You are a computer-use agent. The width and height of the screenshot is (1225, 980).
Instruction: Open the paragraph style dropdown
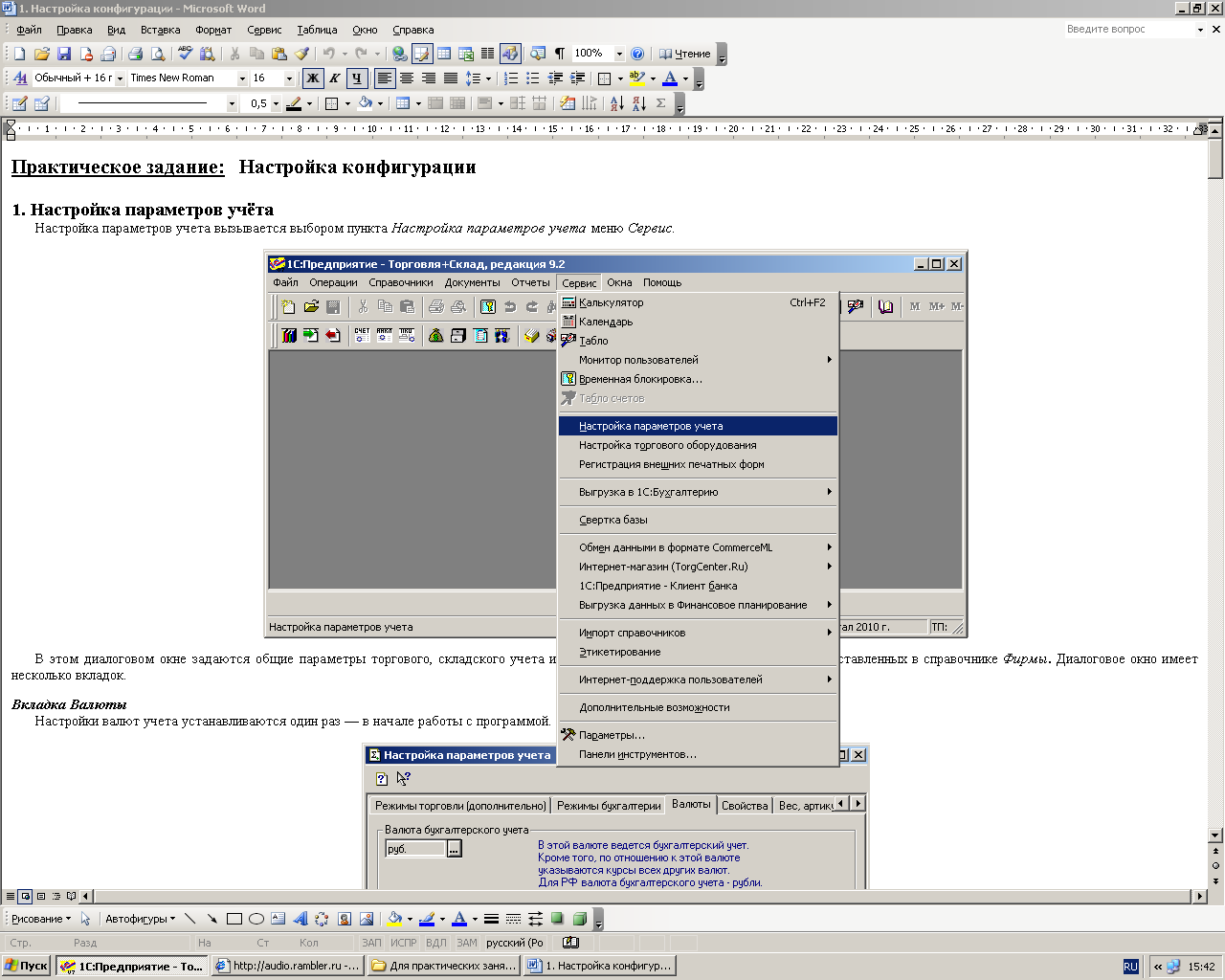click(120, 78)
